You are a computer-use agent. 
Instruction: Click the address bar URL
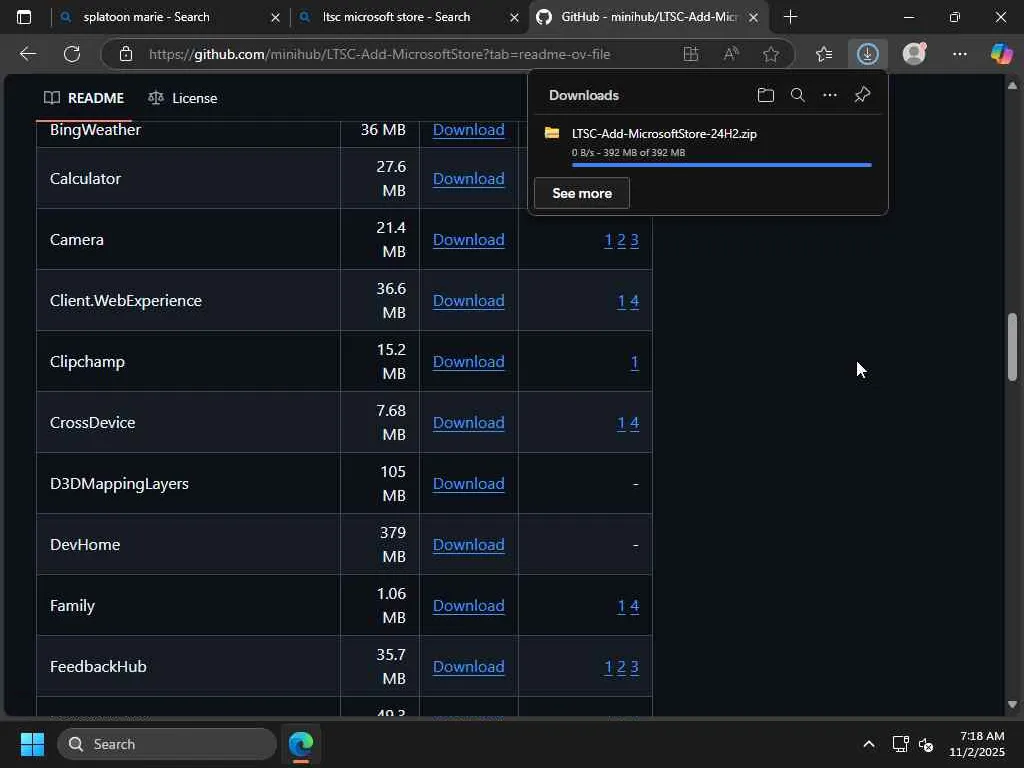click(379, 54)
